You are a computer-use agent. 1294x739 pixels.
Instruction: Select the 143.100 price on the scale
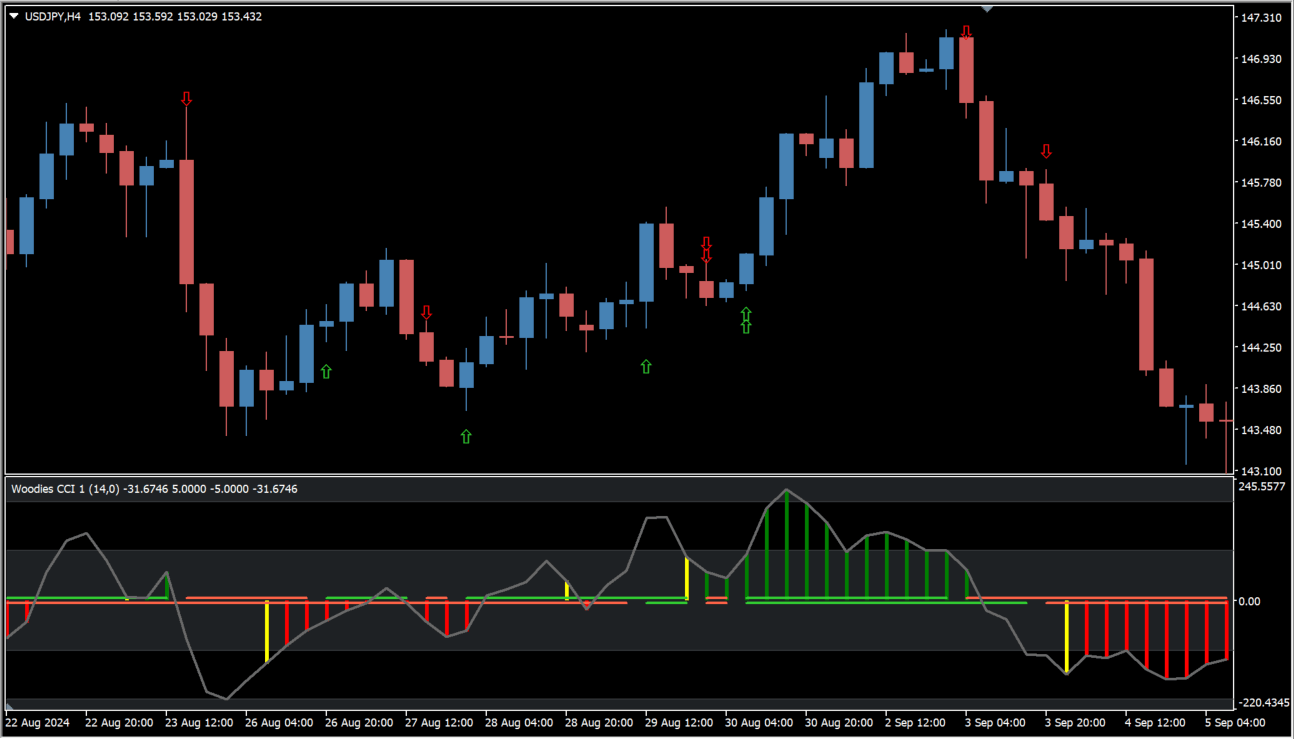pyautogui.click(x=1261, y=471)
